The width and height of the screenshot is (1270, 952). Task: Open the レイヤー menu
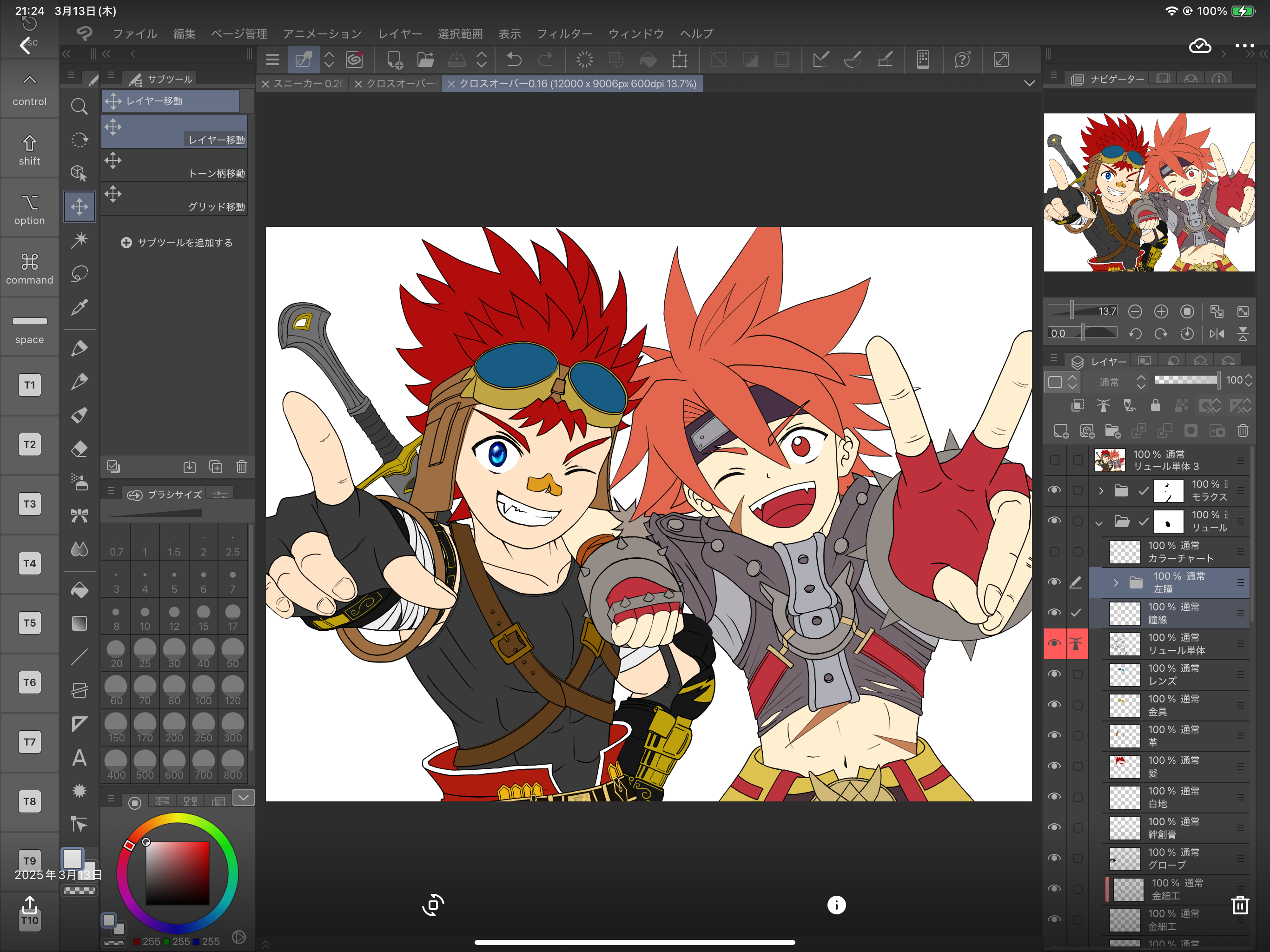(x=400, y=33)
